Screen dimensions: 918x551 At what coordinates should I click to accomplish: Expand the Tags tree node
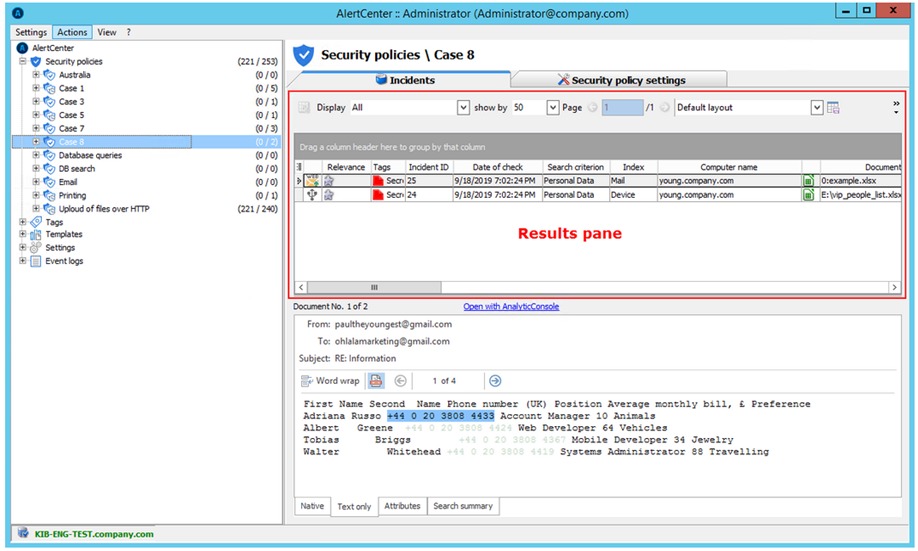(23, 222)
